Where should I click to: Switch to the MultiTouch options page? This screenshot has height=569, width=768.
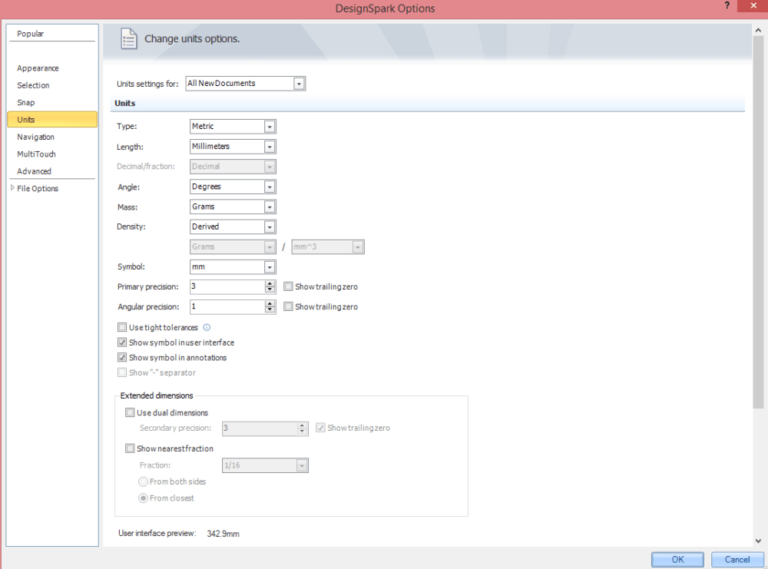(36, 154)
